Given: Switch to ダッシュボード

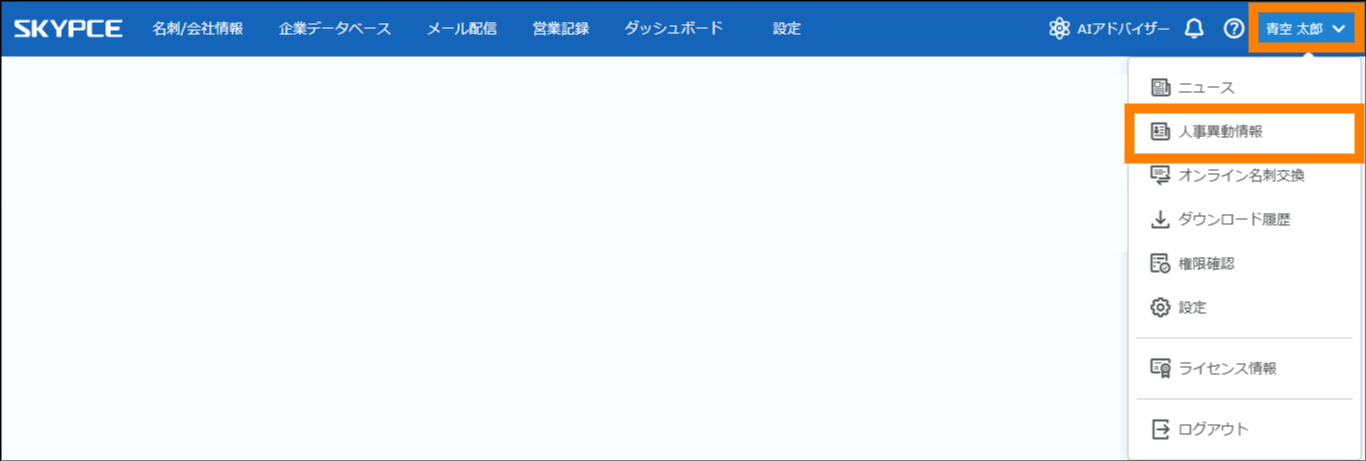Looking at the screenshot, I should pyautogui.click(x=673, y=29).
